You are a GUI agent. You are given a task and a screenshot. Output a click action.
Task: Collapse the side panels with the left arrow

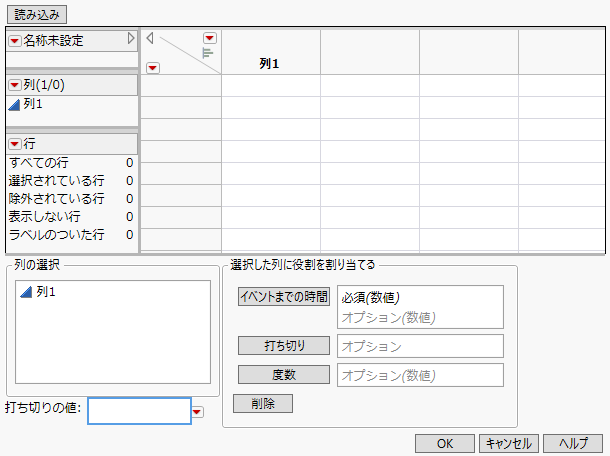click(x=150, y=38)
